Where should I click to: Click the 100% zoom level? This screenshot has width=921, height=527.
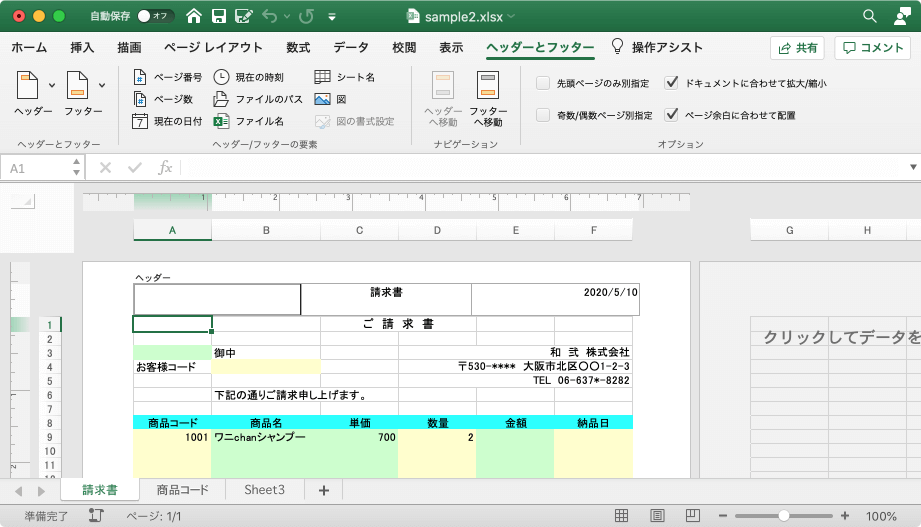pos(881,516)
